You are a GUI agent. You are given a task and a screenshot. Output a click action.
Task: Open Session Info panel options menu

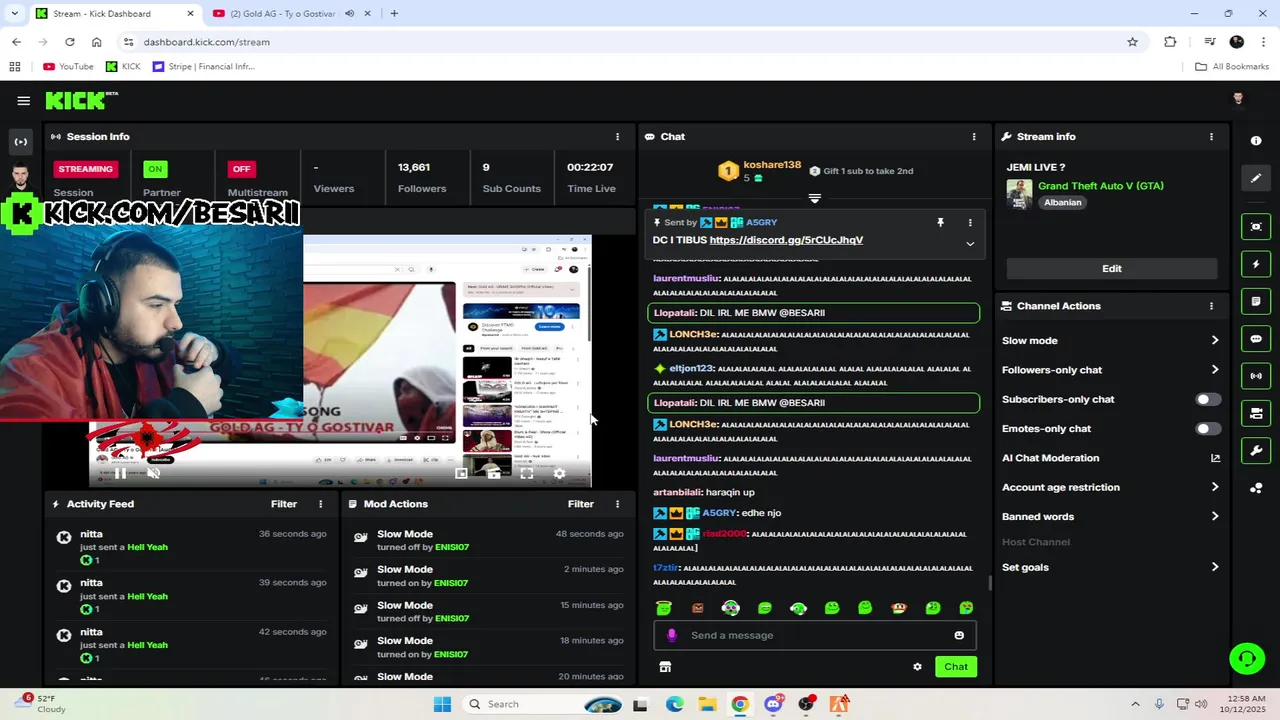tap(617, 137)
